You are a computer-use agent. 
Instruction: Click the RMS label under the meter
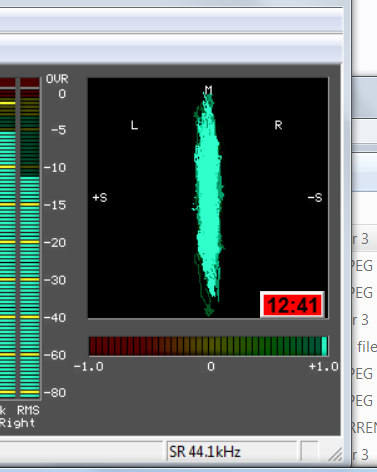[28, 410]
